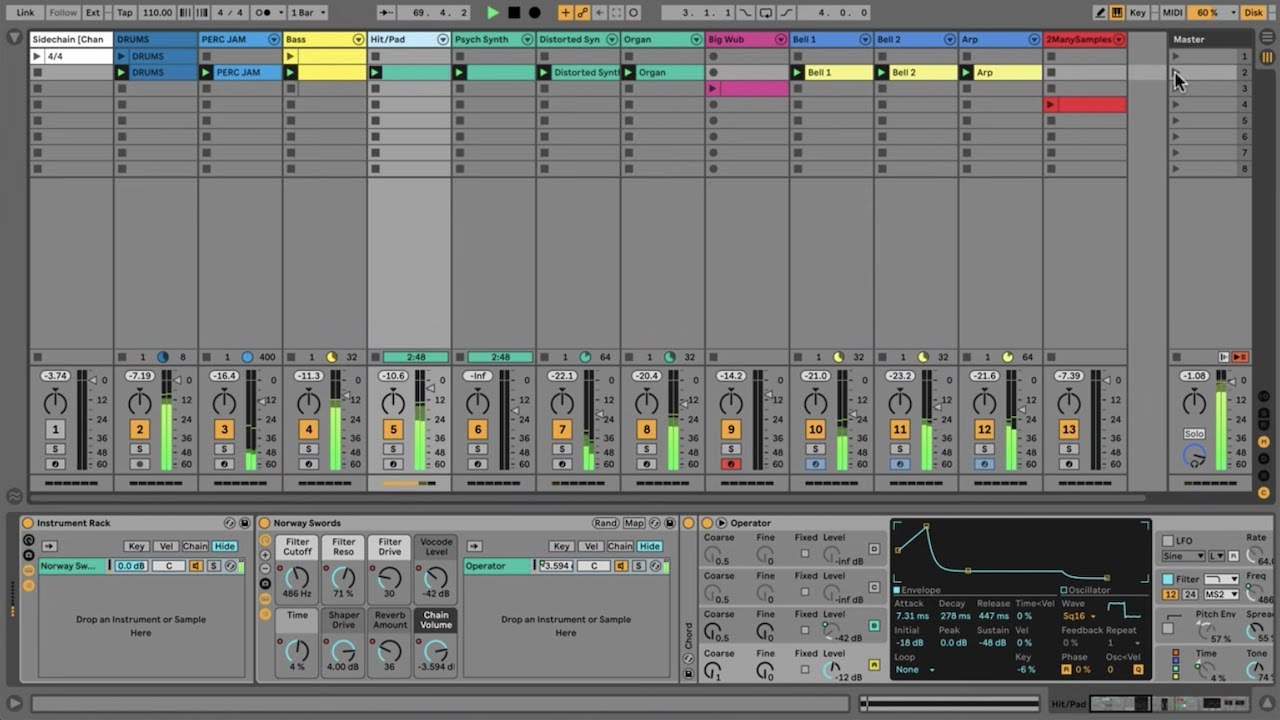Screen dimensions: 1280x720
Task: Open the 1 Bar quantization dropdown
Action: [308, 13]
